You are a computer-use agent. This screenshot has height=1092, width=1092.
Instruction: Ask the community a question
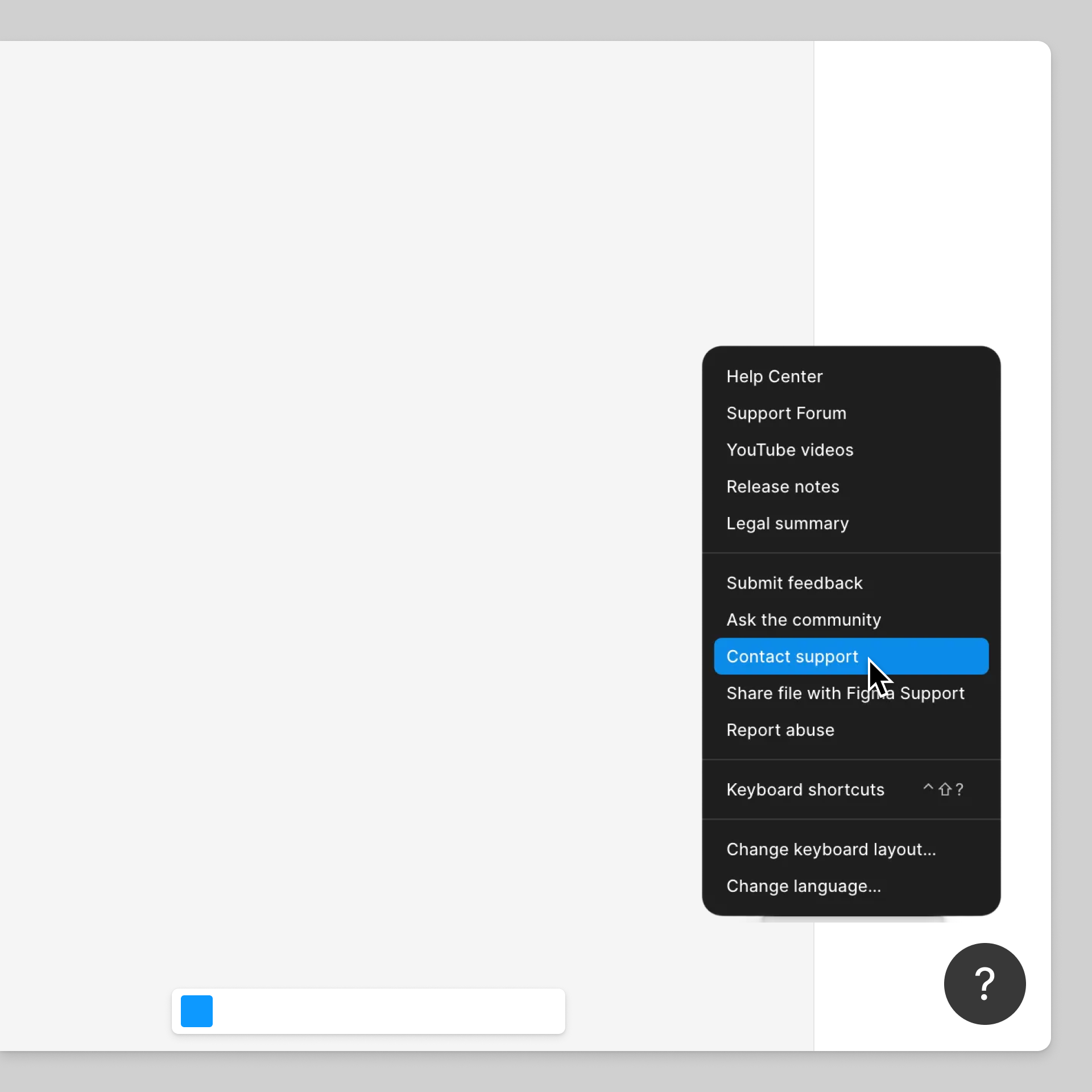click(x=804, y=619)
